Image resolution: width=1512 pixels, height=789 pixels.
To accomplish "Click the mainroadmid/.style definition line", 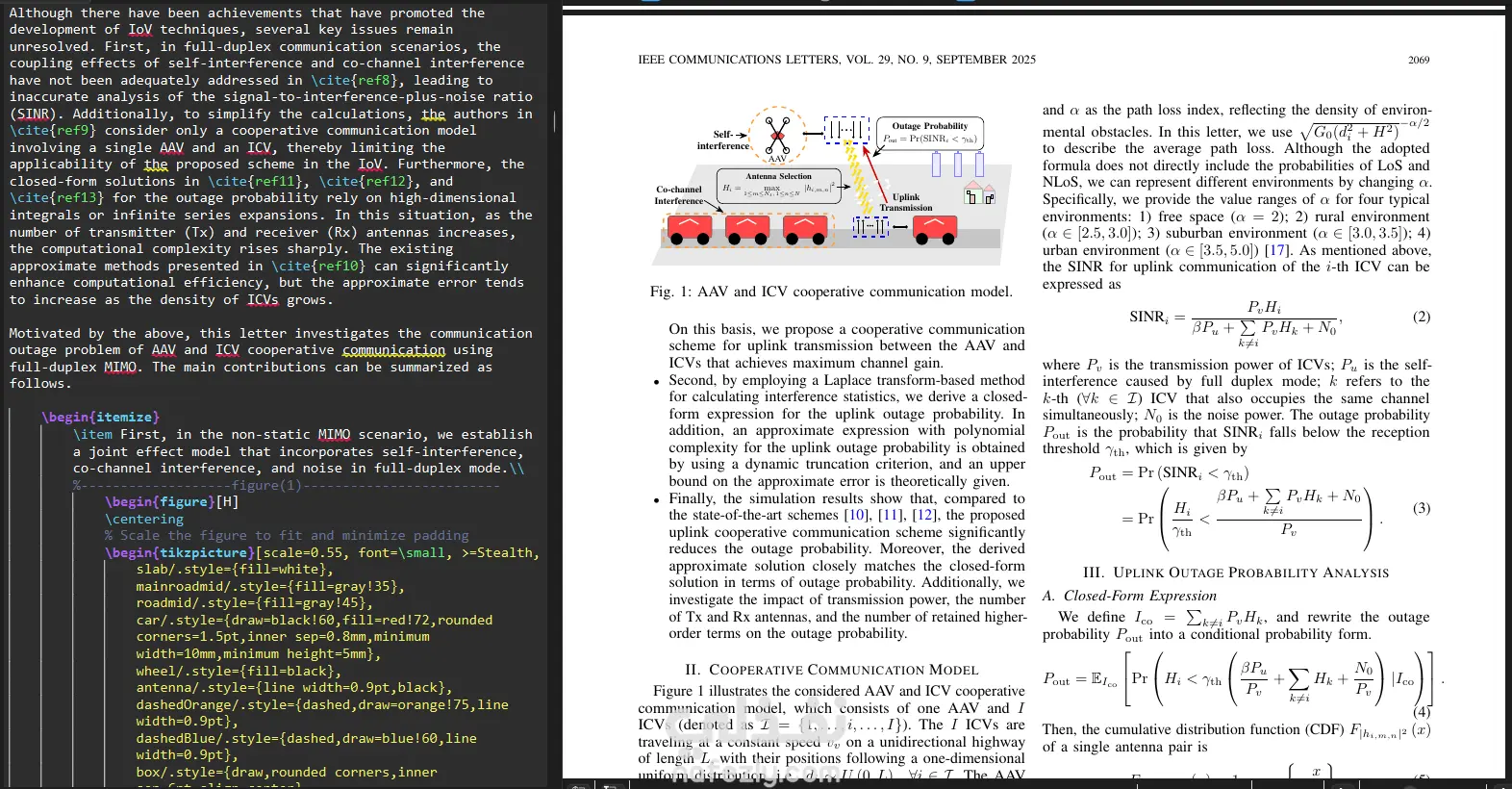I will (x=270, y=587).
